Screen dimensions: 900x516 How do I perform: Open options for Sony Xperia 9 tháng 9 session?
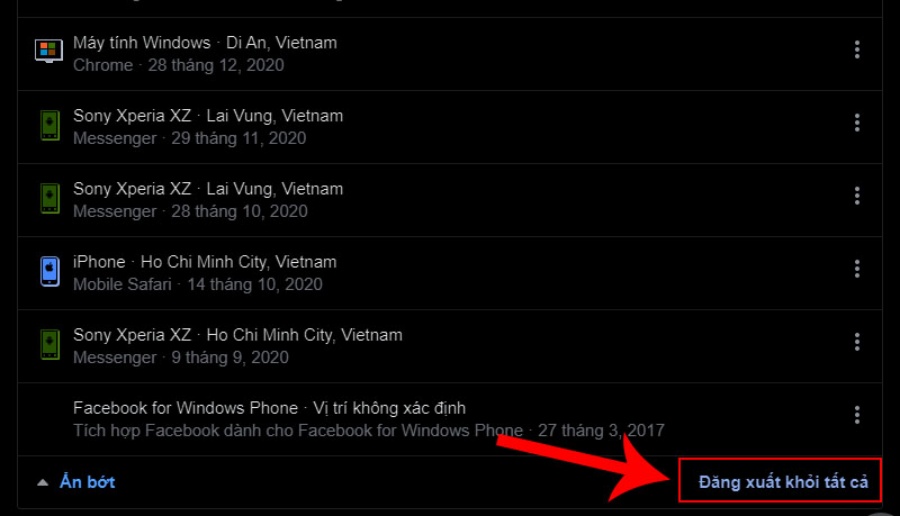pyautogui.click(x=856, y=342)
